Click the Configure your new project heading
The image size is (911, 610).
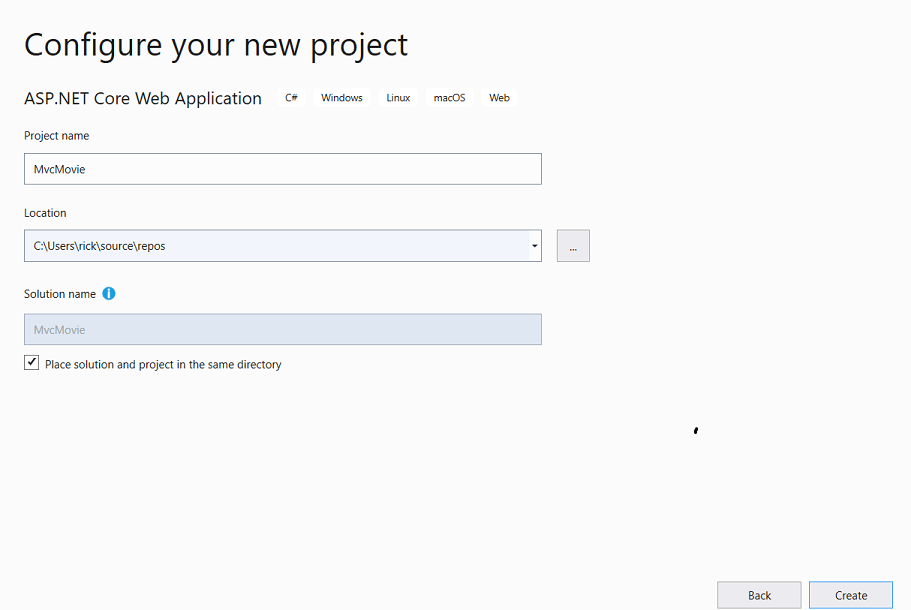click(x=216, y=44)
